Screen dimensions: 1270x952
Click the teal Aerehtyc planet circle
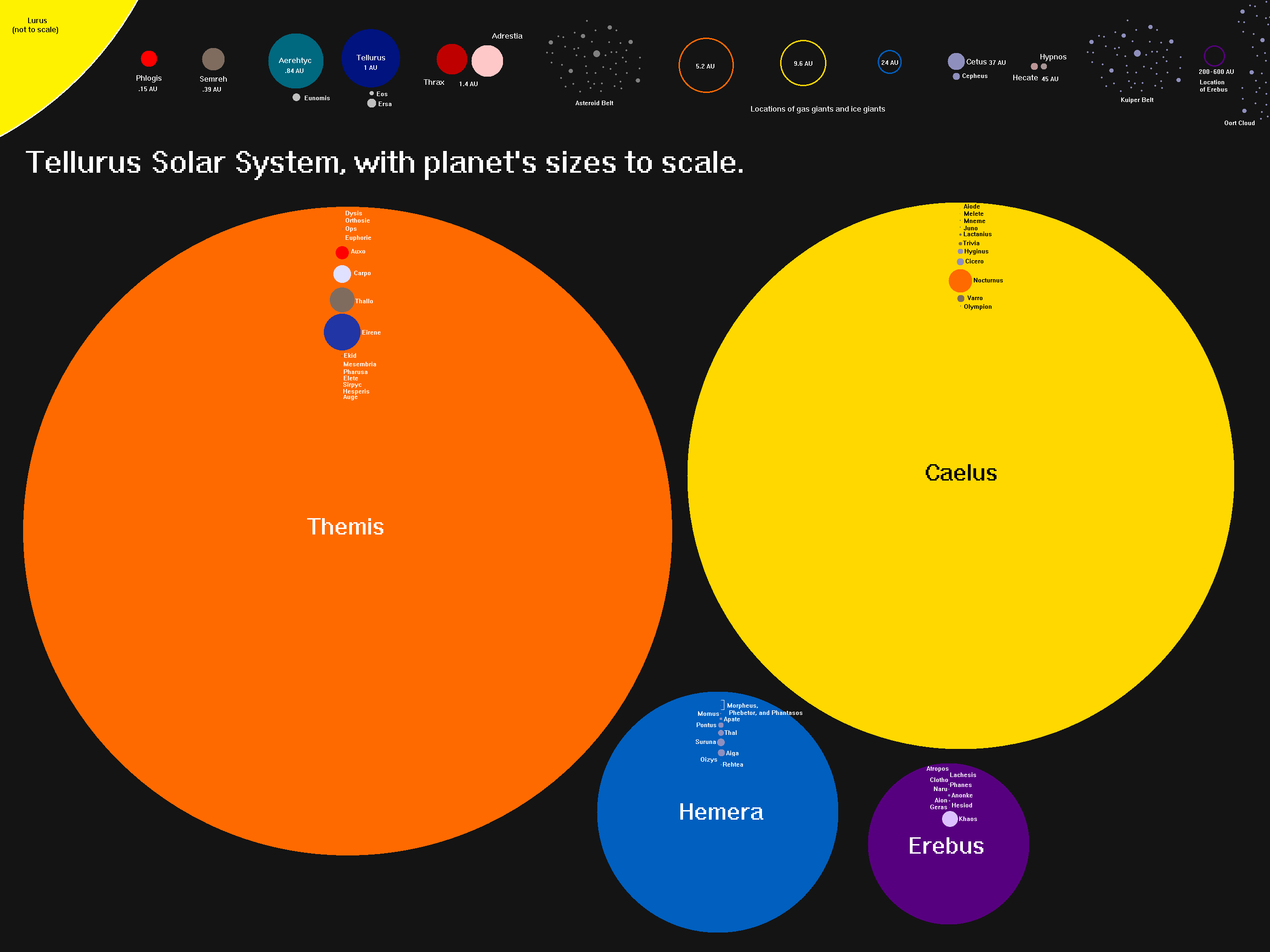(x=296, y=61)
